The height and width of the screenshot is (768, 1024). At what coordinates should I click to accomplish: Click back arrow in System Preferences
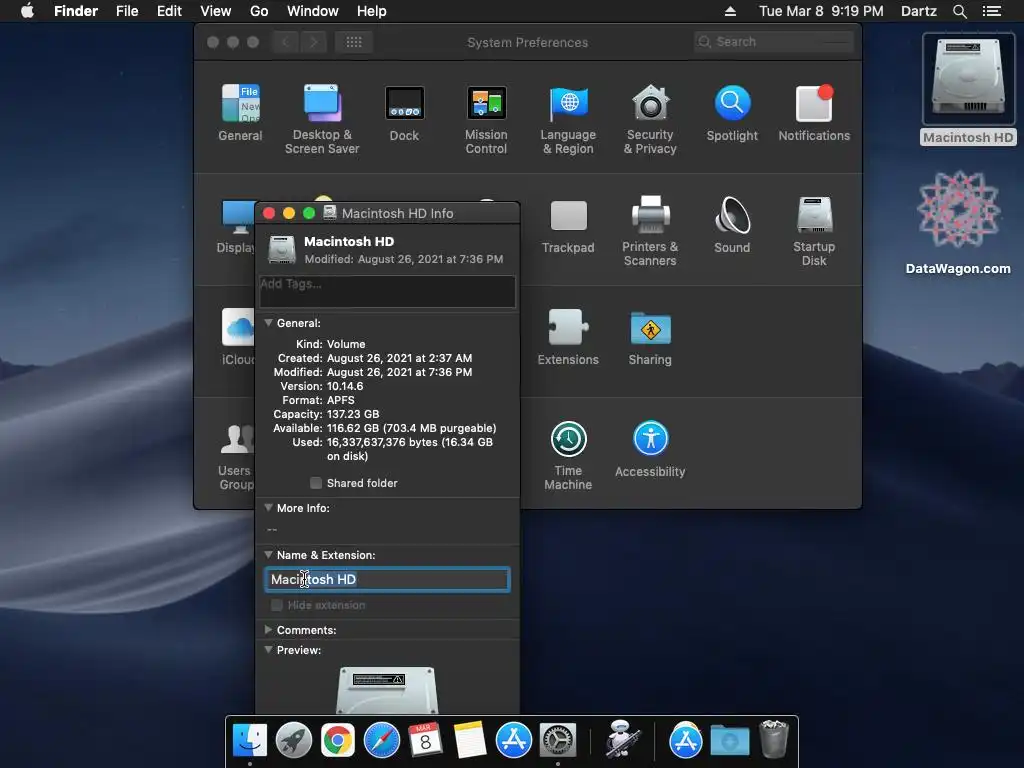click(285, 42)
